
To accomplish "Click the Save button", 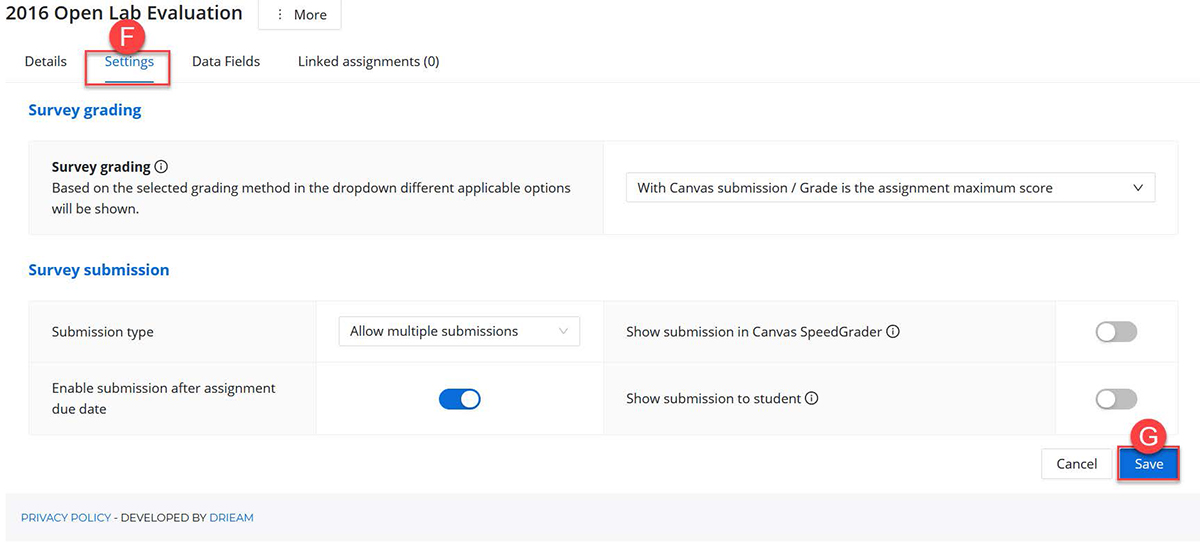I will 1149,464.
